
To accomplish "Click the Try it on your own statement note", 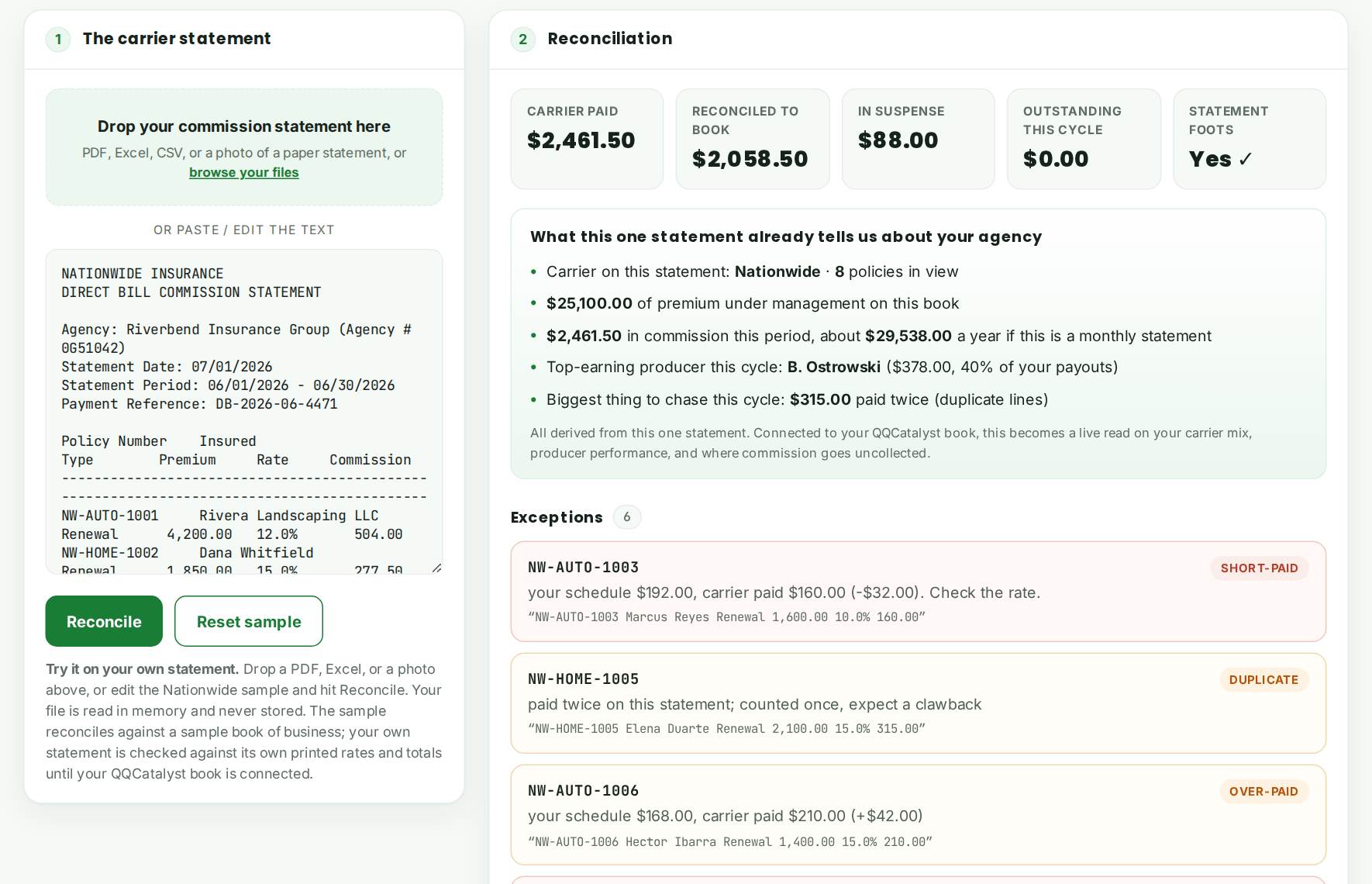I will tap(244, 721).
